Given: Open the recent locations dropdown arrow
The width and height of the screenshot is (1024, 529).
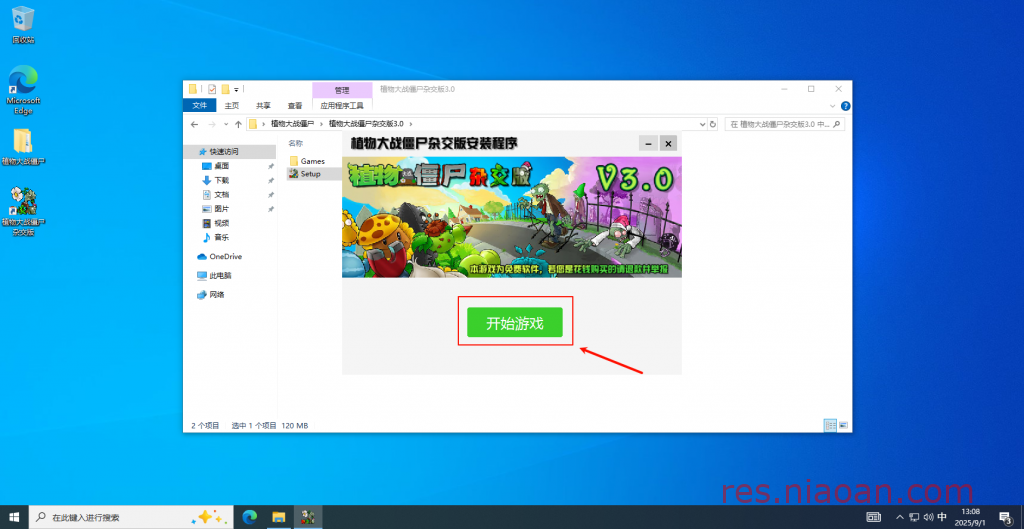Looking at the screenshot, I should pyautogui.click(x=226, y=124).
